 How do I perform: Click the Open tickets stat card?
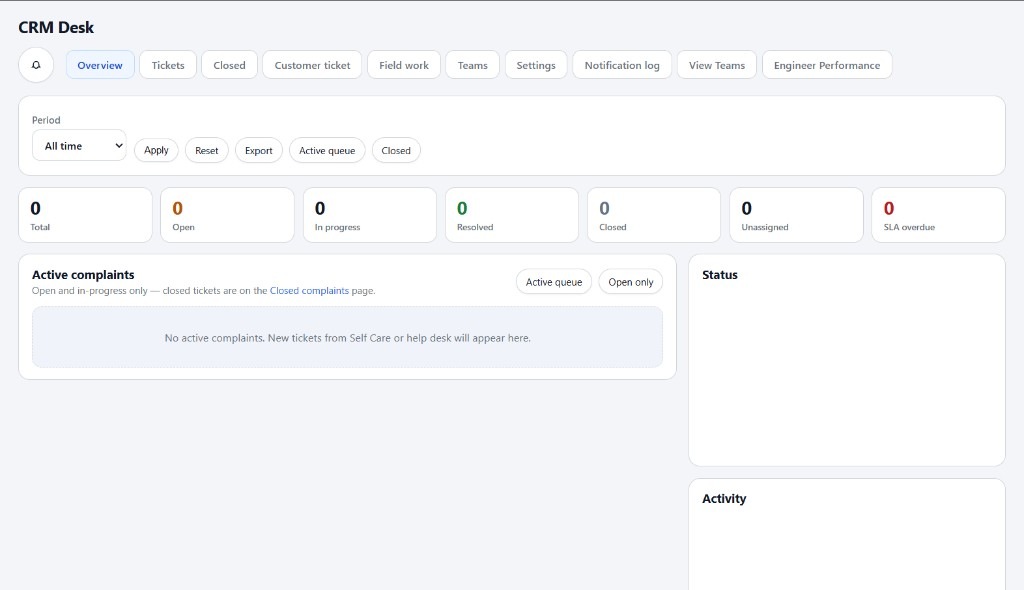pos(227,215)
